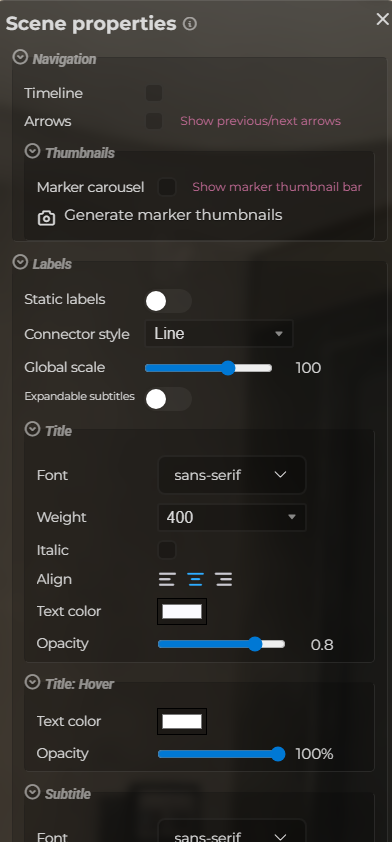Check the Marker carousel box
The width and height of the screenshot is (392, 842).
coord(167,187)
